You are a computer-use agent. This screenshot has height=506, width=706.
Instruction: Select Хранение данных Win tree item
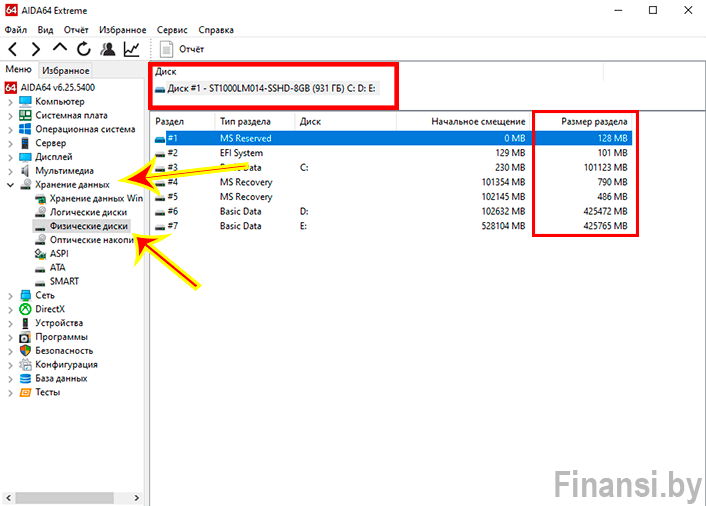[x=96, y=198]
